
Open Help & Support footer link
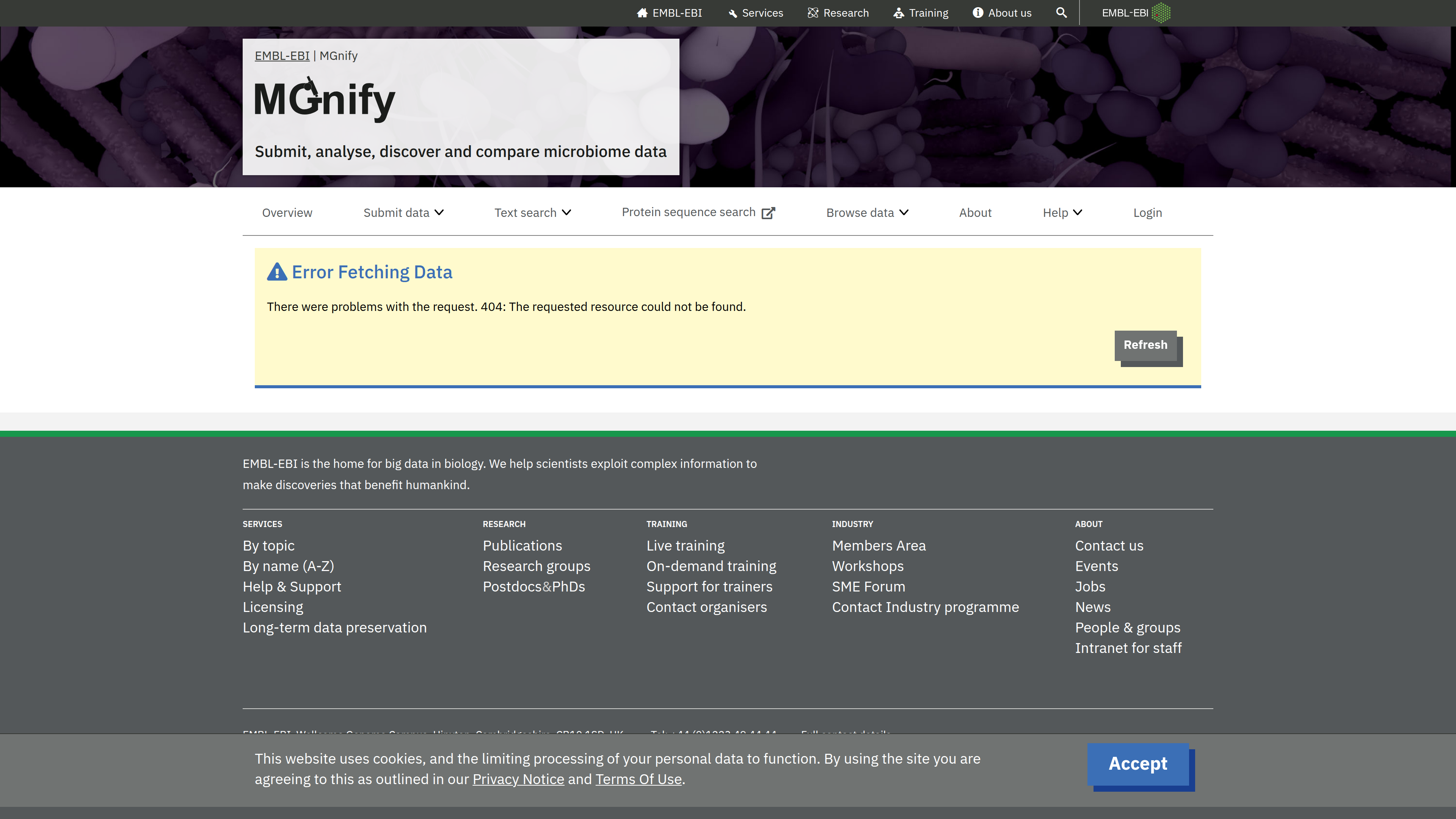point(292,587)
